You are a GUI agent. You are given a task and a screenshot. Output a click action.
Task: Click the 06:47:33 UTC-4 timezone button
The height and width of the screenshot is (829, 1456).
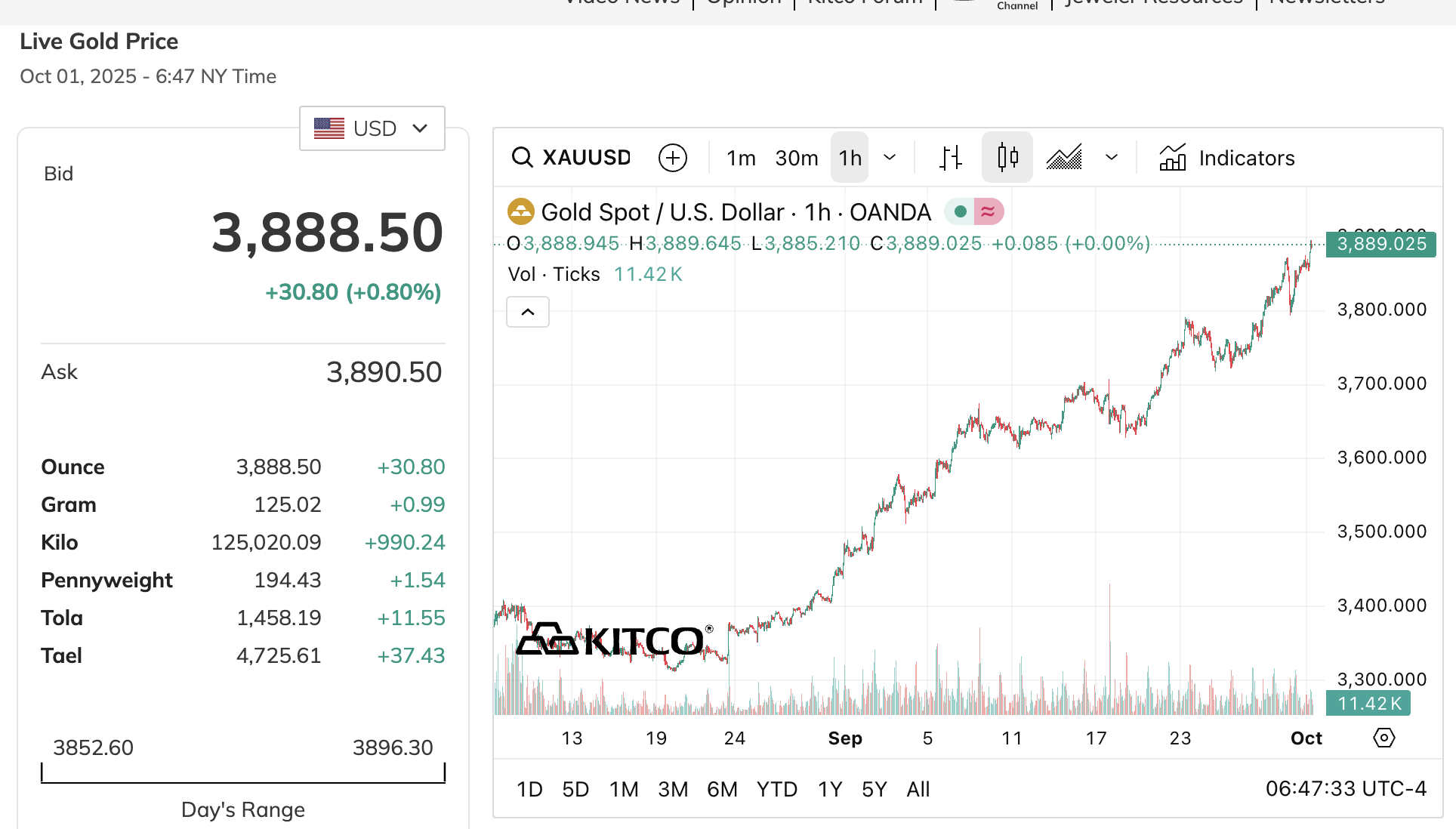click(x=1346, y=789)
